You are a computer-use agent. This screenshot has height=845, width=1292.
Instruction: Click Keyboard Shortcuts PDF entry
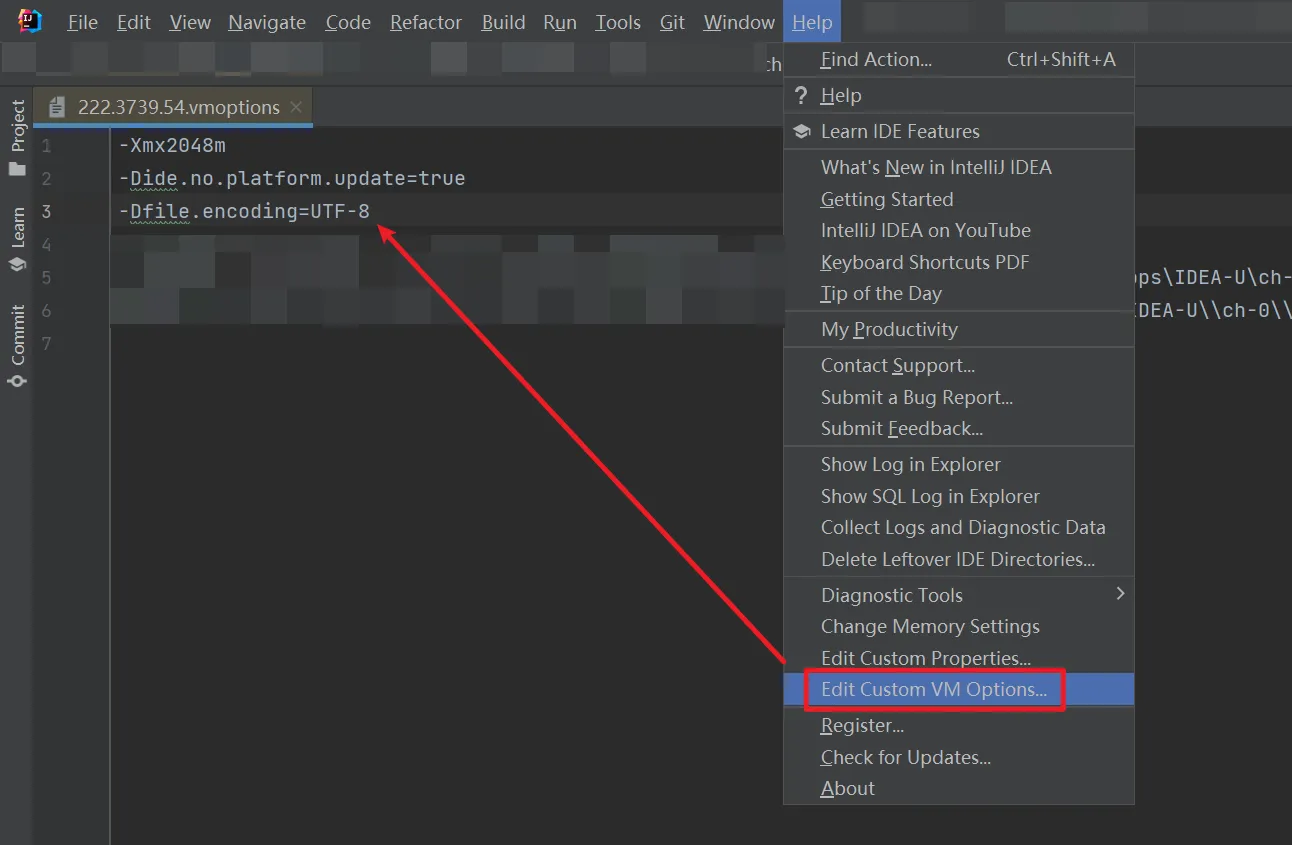[924, 262]
